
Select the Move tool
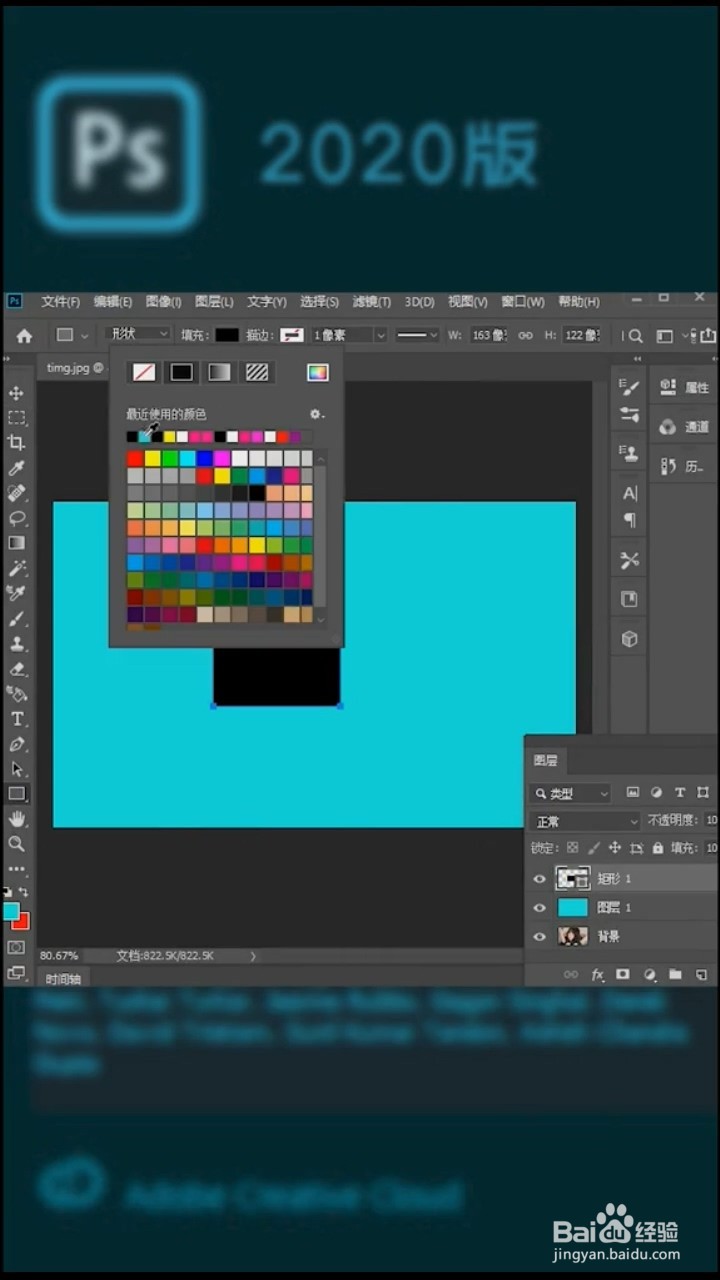16,393
